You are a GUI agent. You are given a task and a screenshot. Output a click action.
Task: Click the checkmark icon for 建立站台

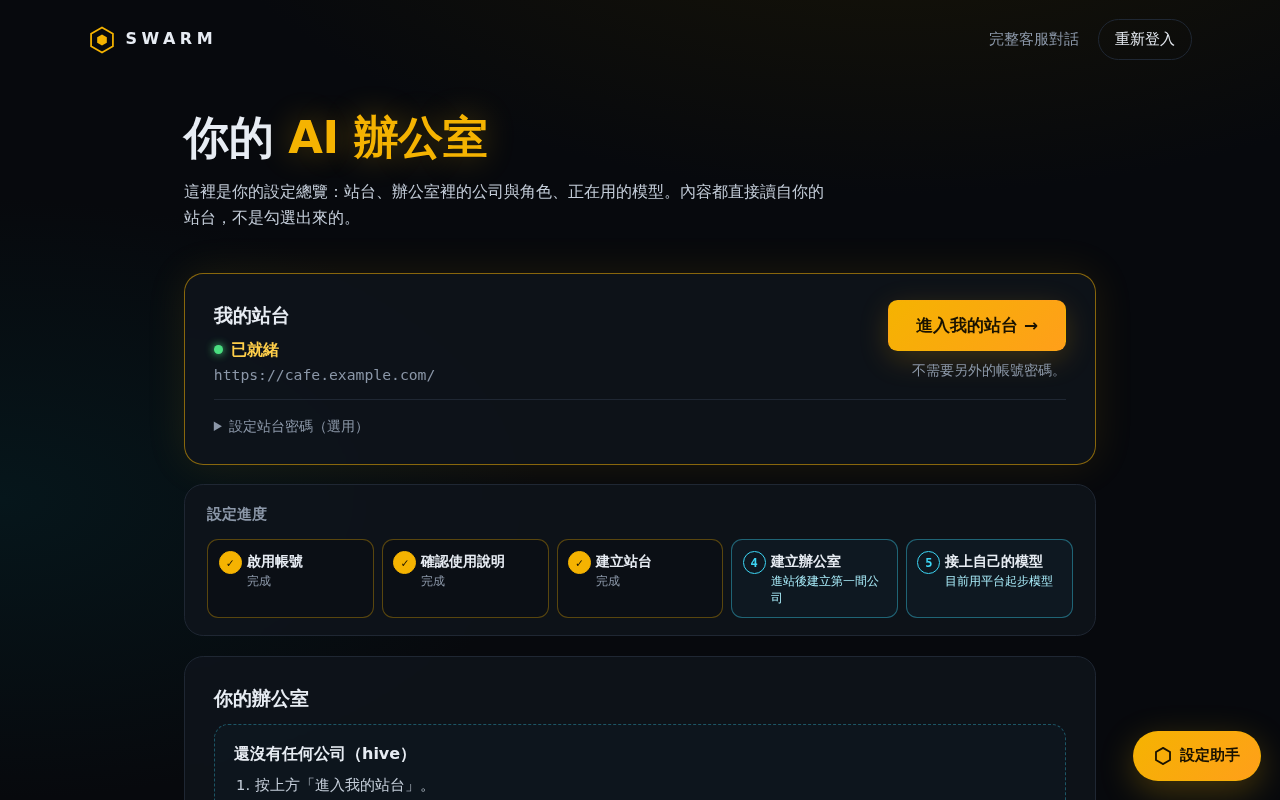579,562
